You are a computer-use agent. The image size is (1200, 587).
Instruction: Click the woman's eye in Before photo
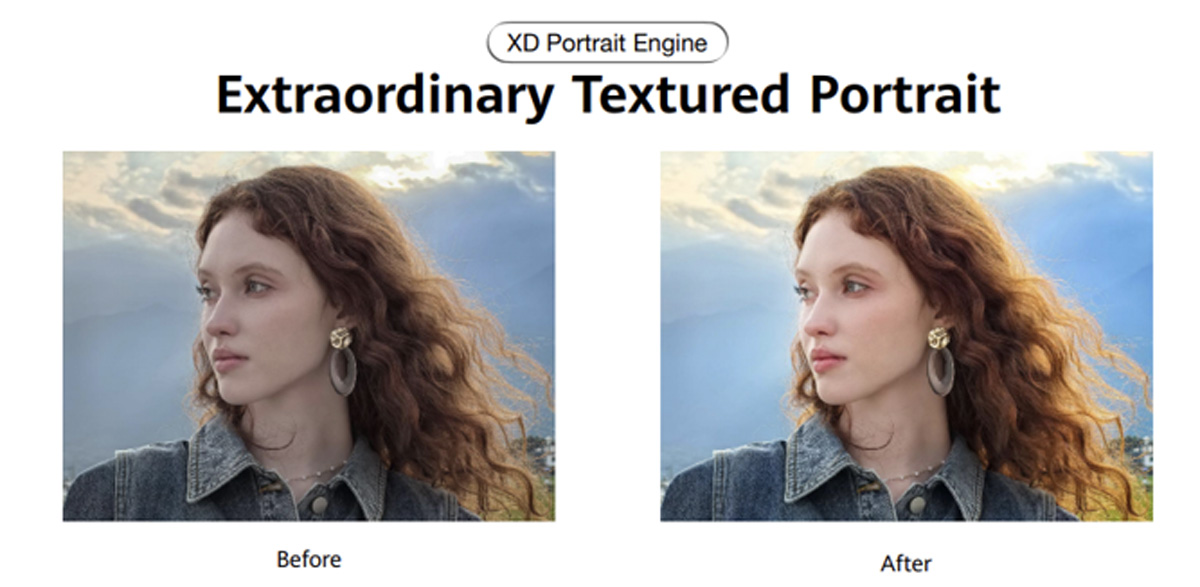tap(257, 287)
